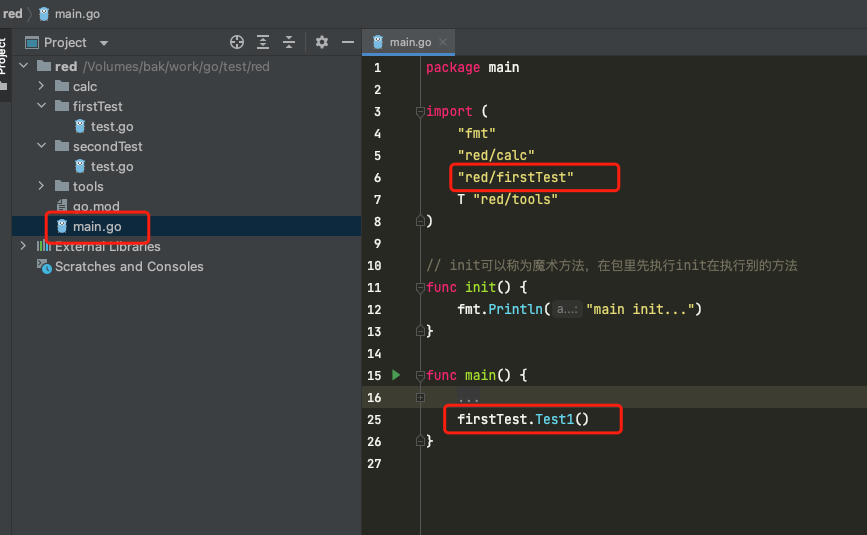Select main.go in project tree
This screenshot has height=535, width=867.
(x=97, y=227)
